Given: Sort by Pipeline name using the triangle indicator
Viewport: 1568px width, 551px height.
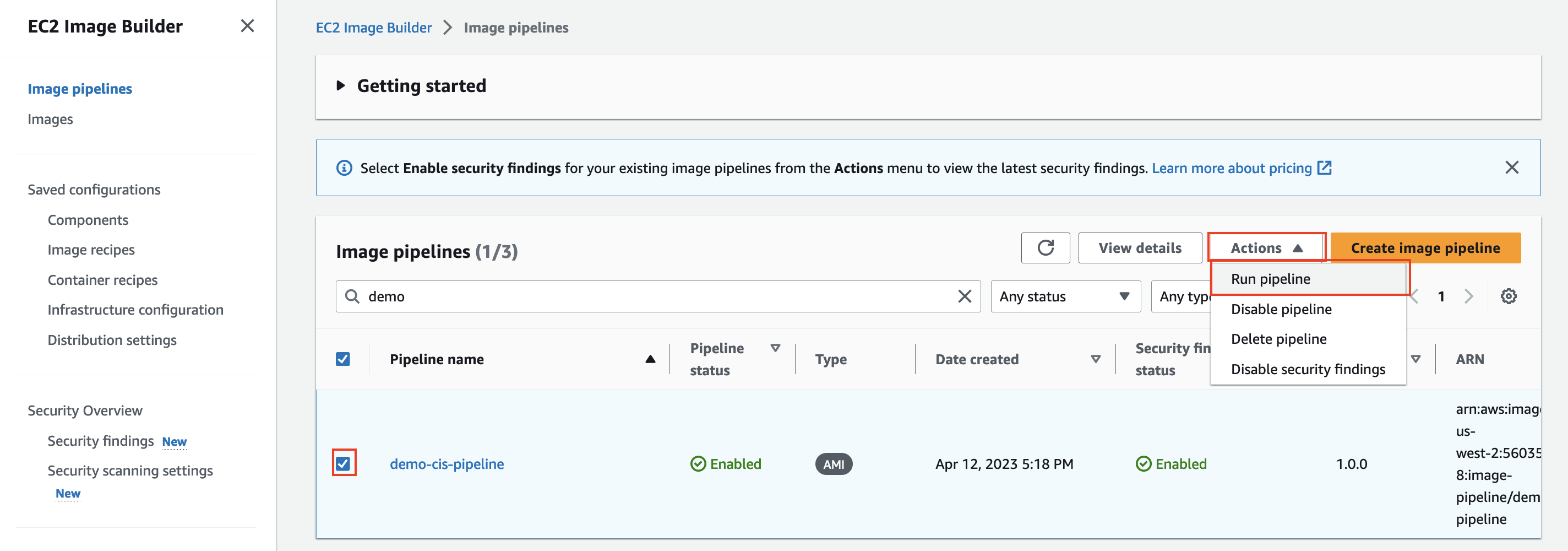Looking at the screenshot, I should click(x=650, y=359).
